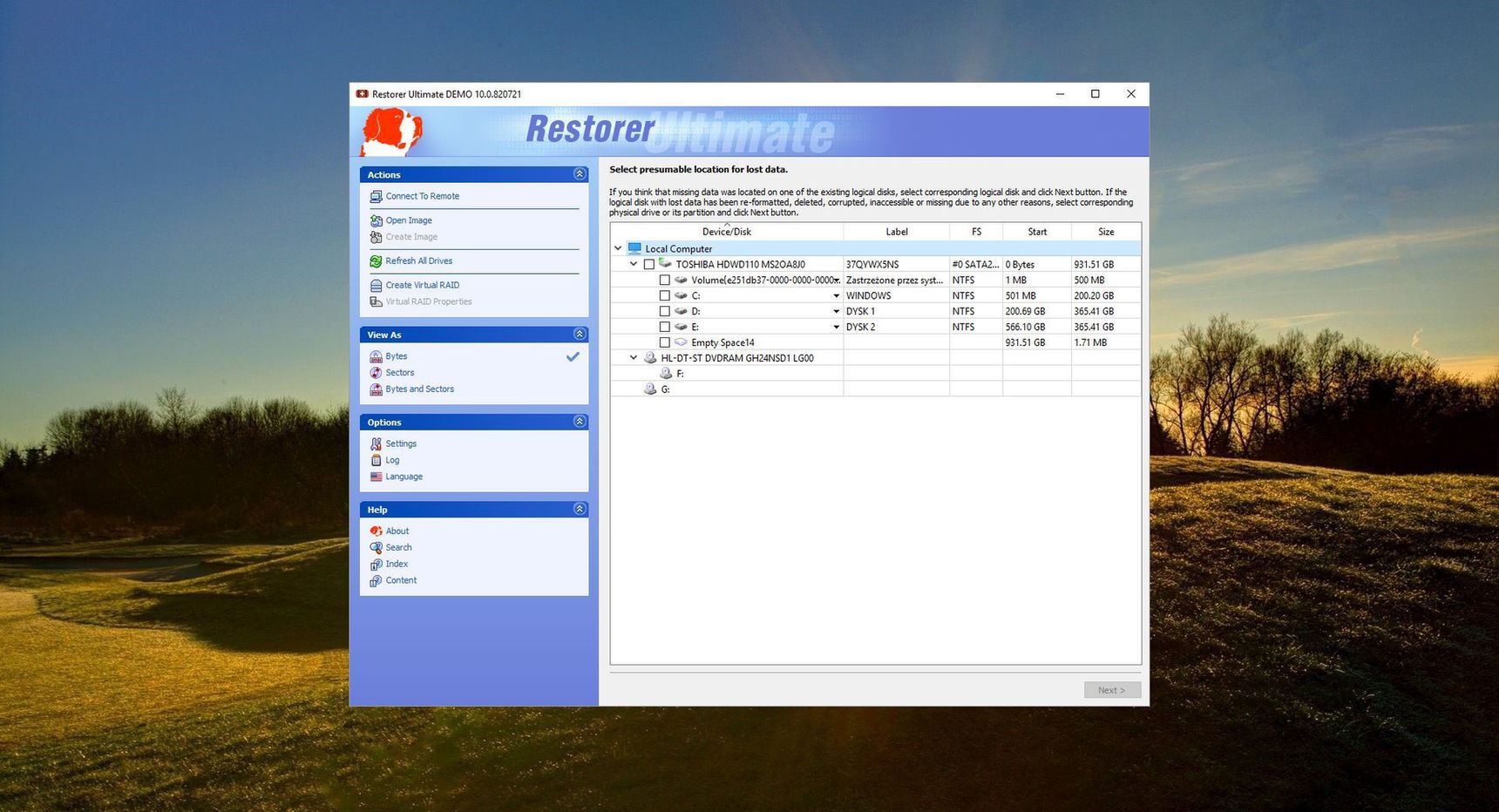This screenshot has width=1499, height=812.
Task: Click the About icon in Help
Action: 376,531
